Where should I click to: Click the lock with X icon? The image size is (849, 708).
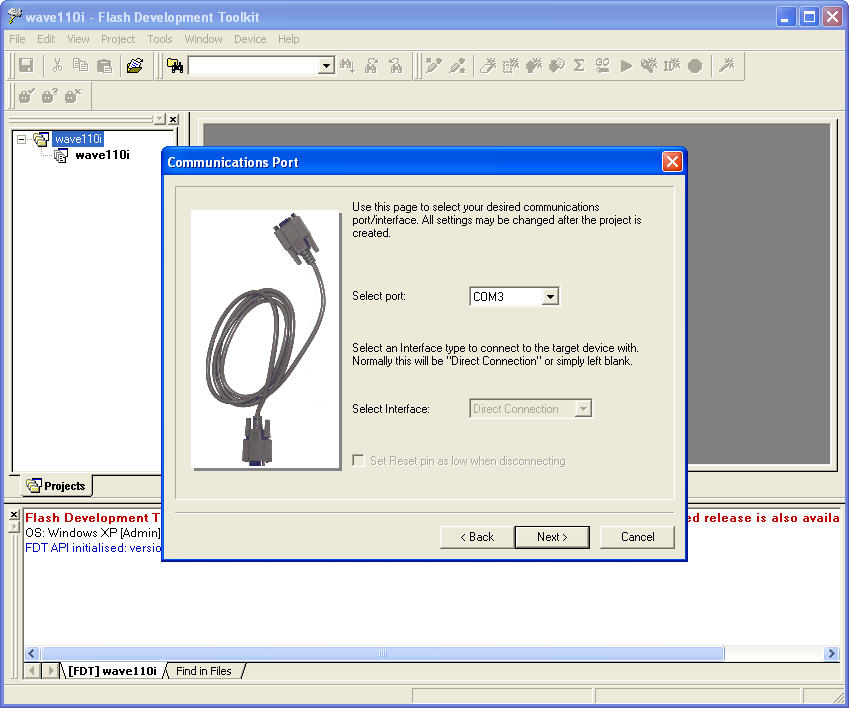click(73, 96)
